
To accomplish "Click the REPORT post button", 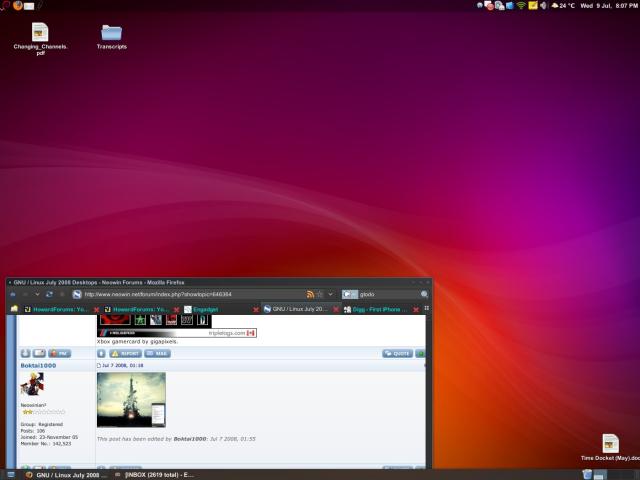I will pyautogui.click(x=125, y=353).
